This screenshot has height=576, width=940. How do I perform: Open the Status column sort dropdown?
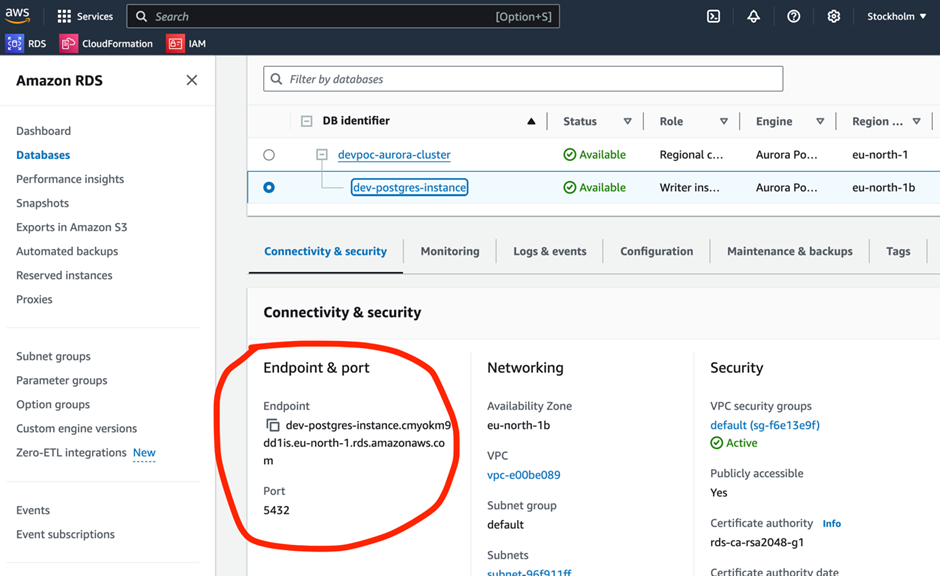pos(627,121)
